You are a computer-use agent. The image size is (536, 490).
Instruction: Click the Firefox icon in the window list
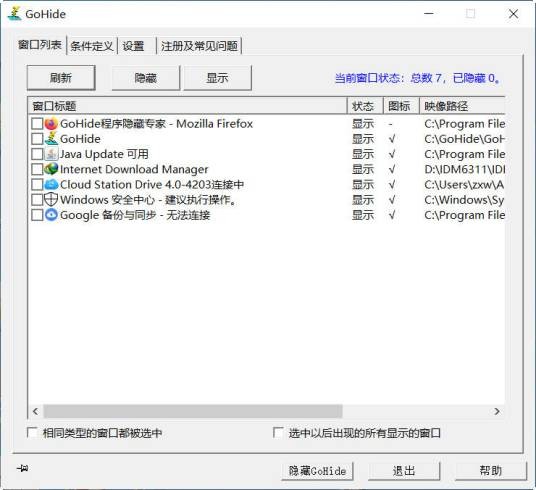point(51,124)
